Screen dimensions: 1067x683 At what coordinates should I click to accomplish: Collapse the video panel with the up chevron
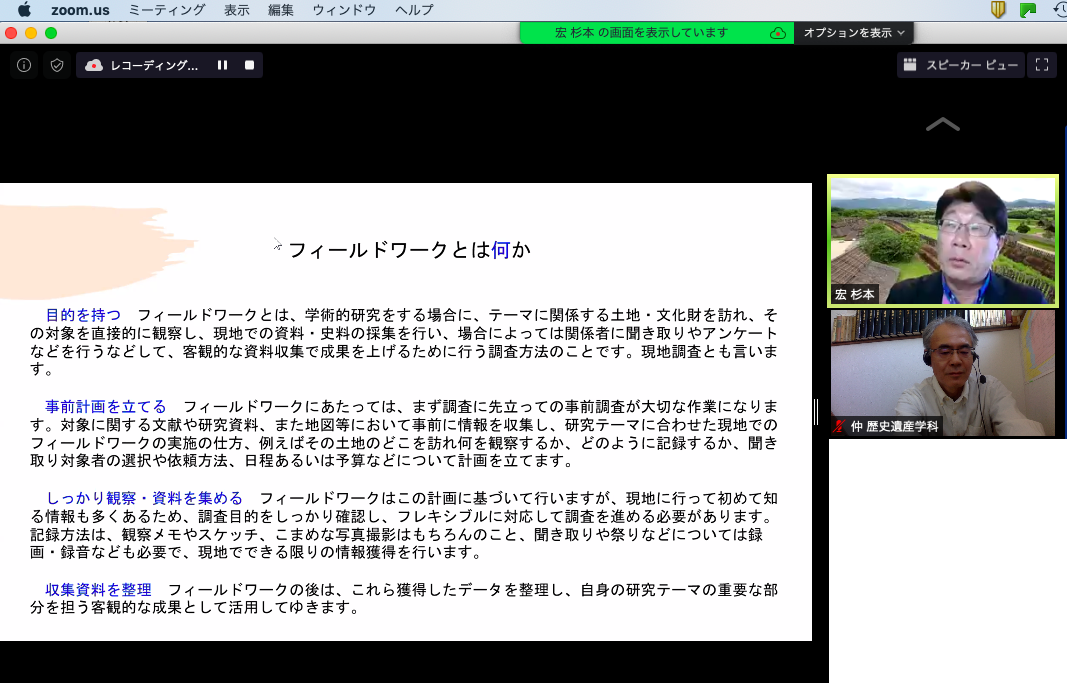942,124
